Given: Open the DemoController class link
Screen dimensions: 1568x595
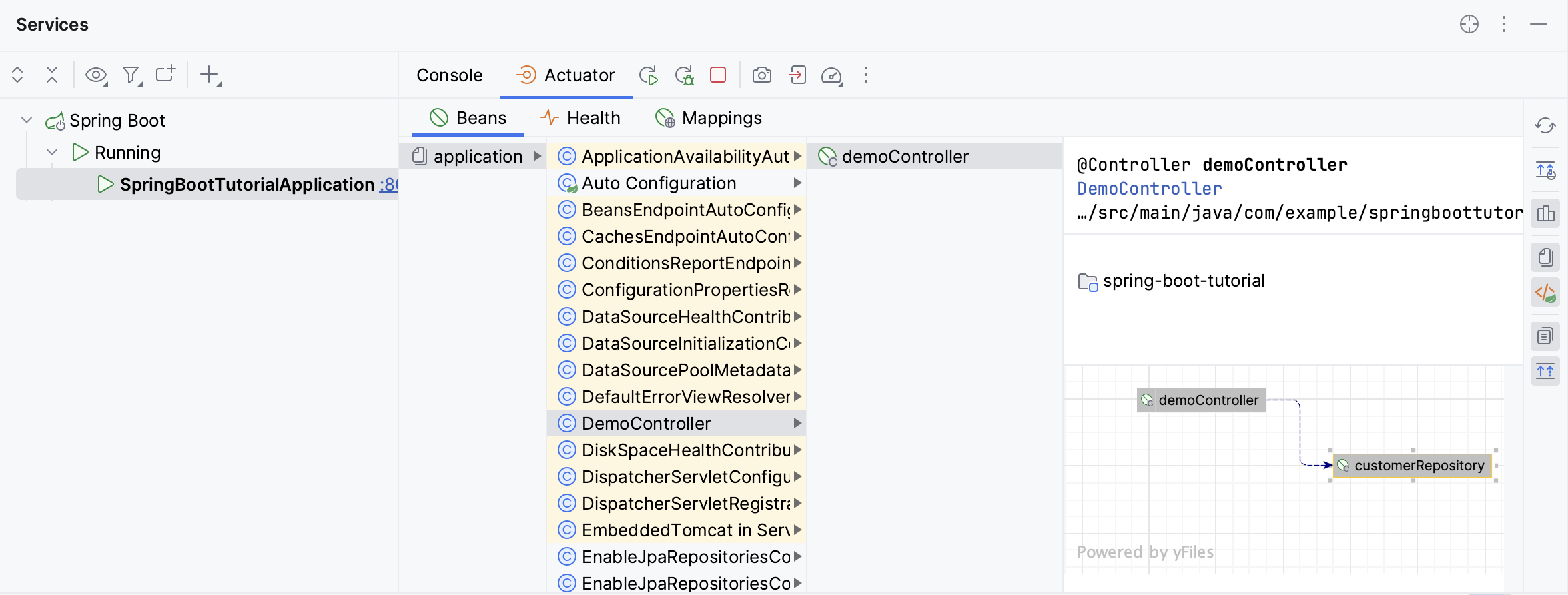Looking at the screenshot, I should pos(1150,189).
